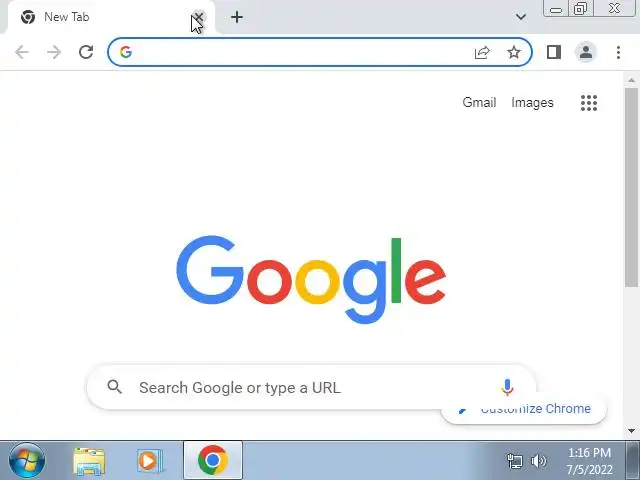The image size is (640, 480).
Task: Bookmark this tab with the star icon
Action: pos(513,52)
